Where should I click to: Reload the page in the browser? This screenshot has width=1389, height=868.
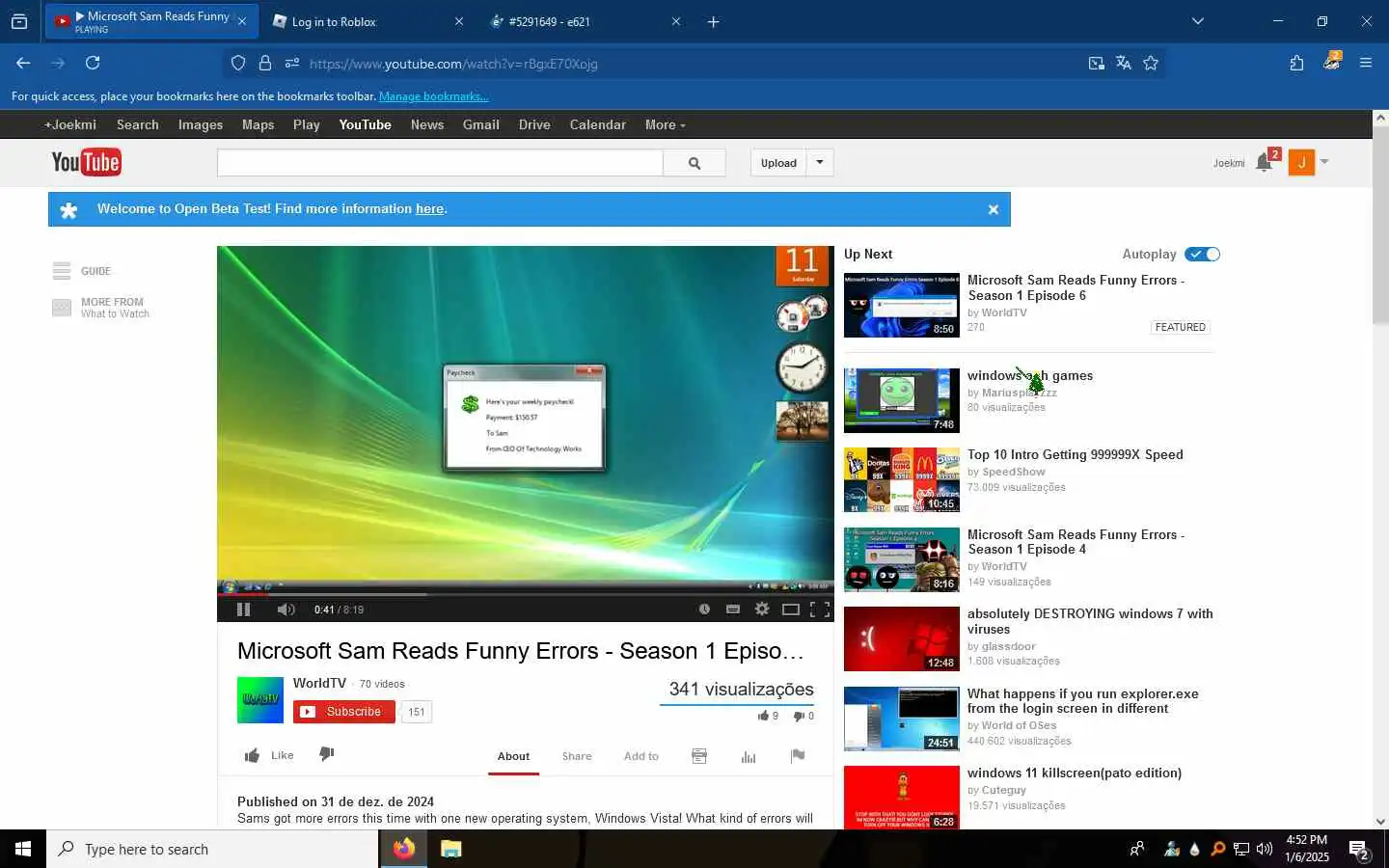tap(93, 63)
